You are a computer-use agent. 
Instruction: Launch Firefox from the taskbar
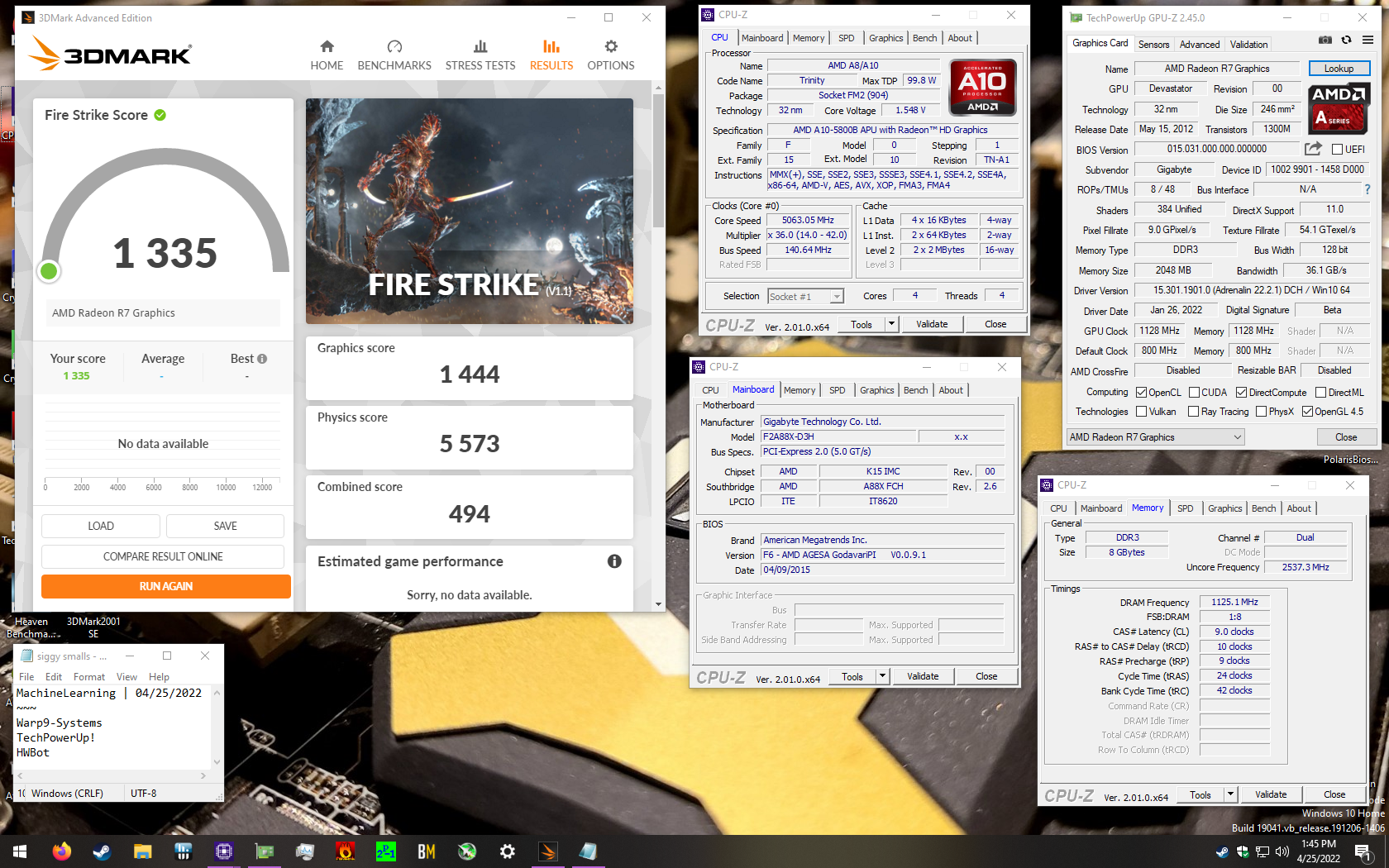tap(61, 851)
